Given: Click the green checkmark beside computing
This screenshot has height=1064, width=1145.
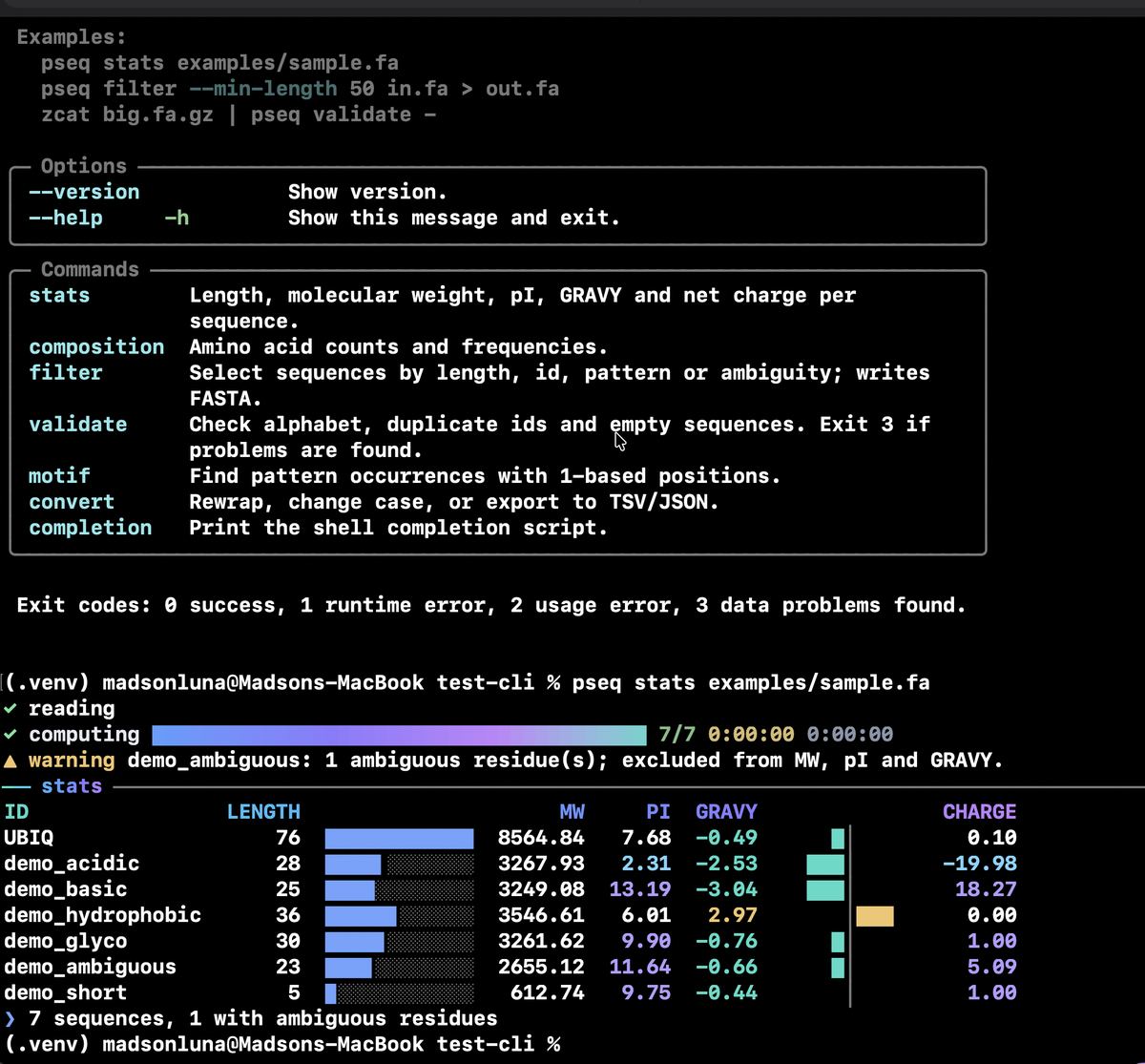Looking at the screenshot, I should point(10,735).
